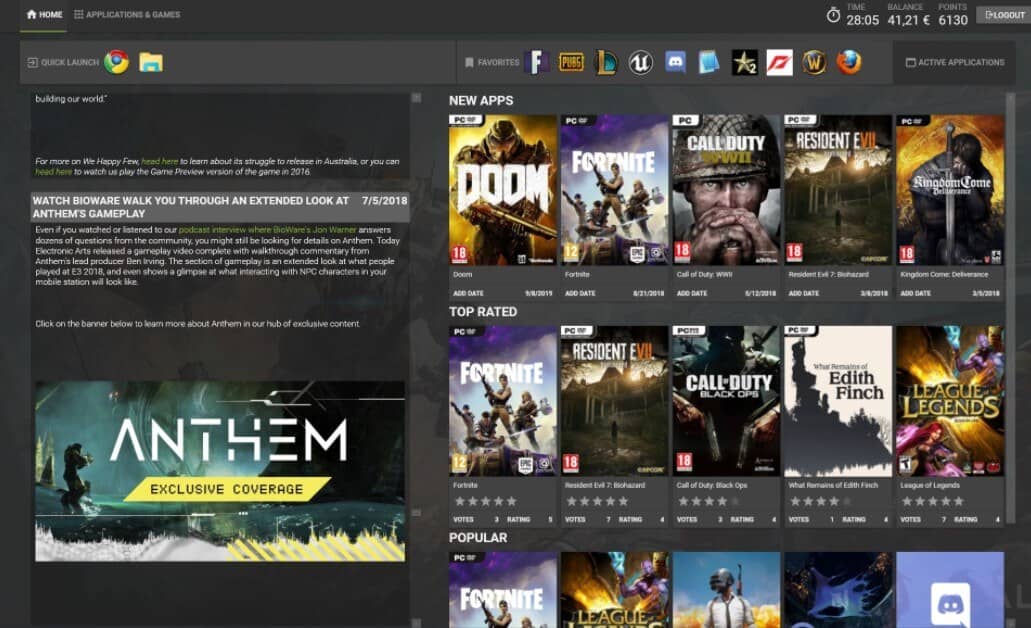This screenshot has height=628, width=1031.
Task: Launch Google Chrome from Quick Launch
Action: click(116, 62)
